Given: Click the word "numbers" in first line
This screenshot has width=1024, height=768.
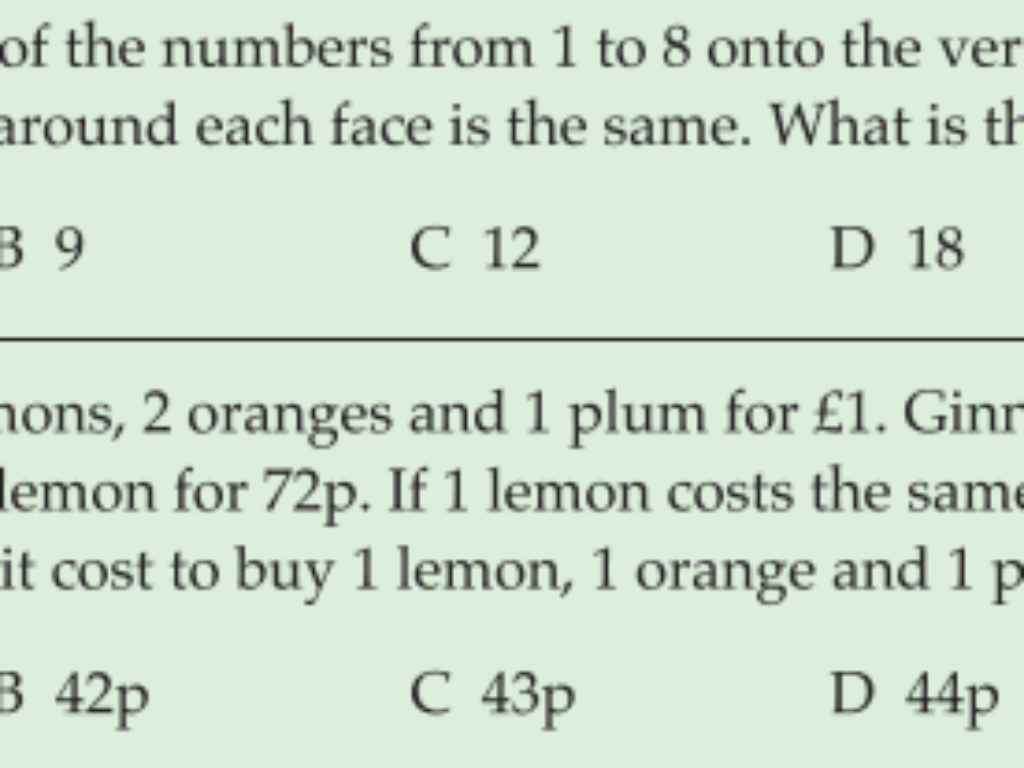Looking at the screenshot, I should click(x=278, y=48).
